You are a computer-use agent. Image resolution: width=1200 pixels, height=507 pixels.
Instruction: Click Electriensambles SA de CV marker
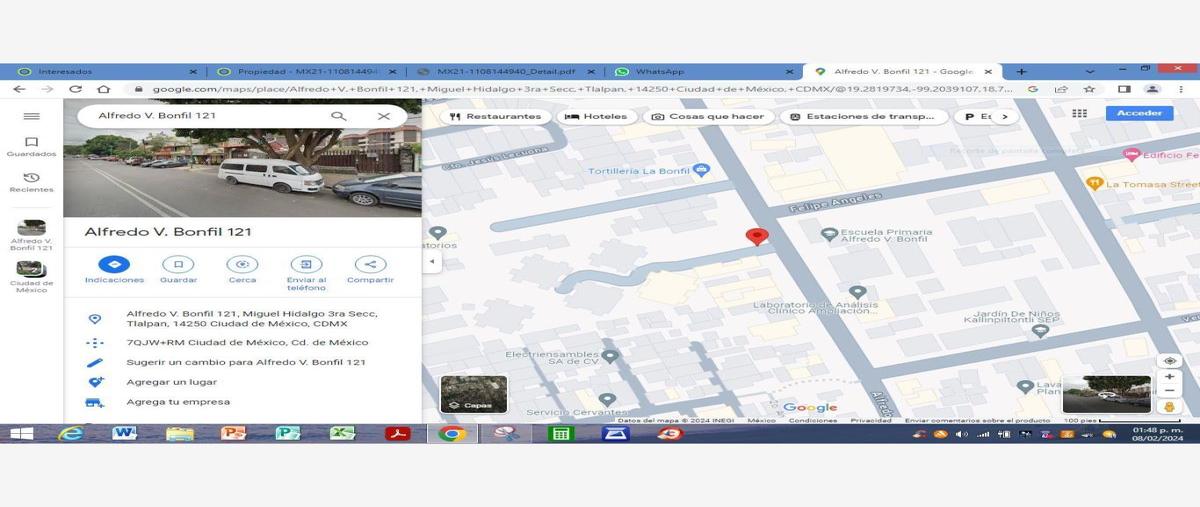(609, 355)
